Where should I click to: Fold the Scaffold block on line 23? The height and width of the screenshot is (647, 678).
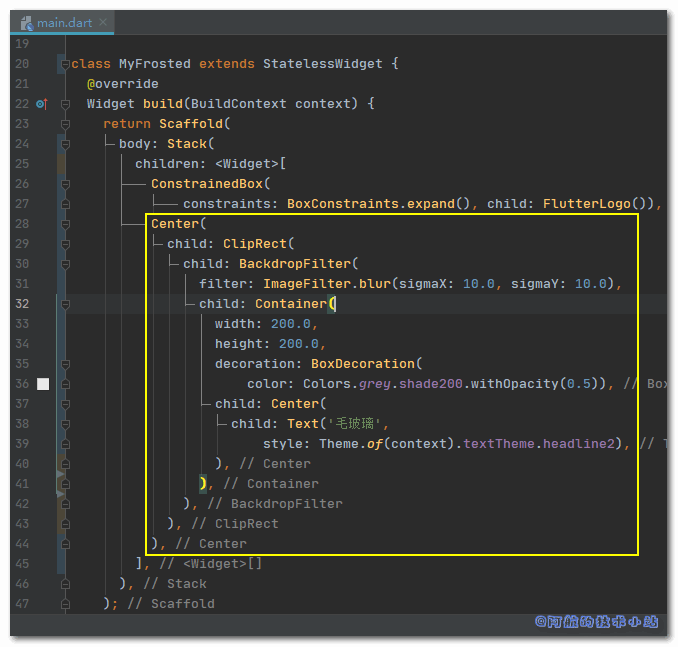pyautogui.click(x=63, y=124)
